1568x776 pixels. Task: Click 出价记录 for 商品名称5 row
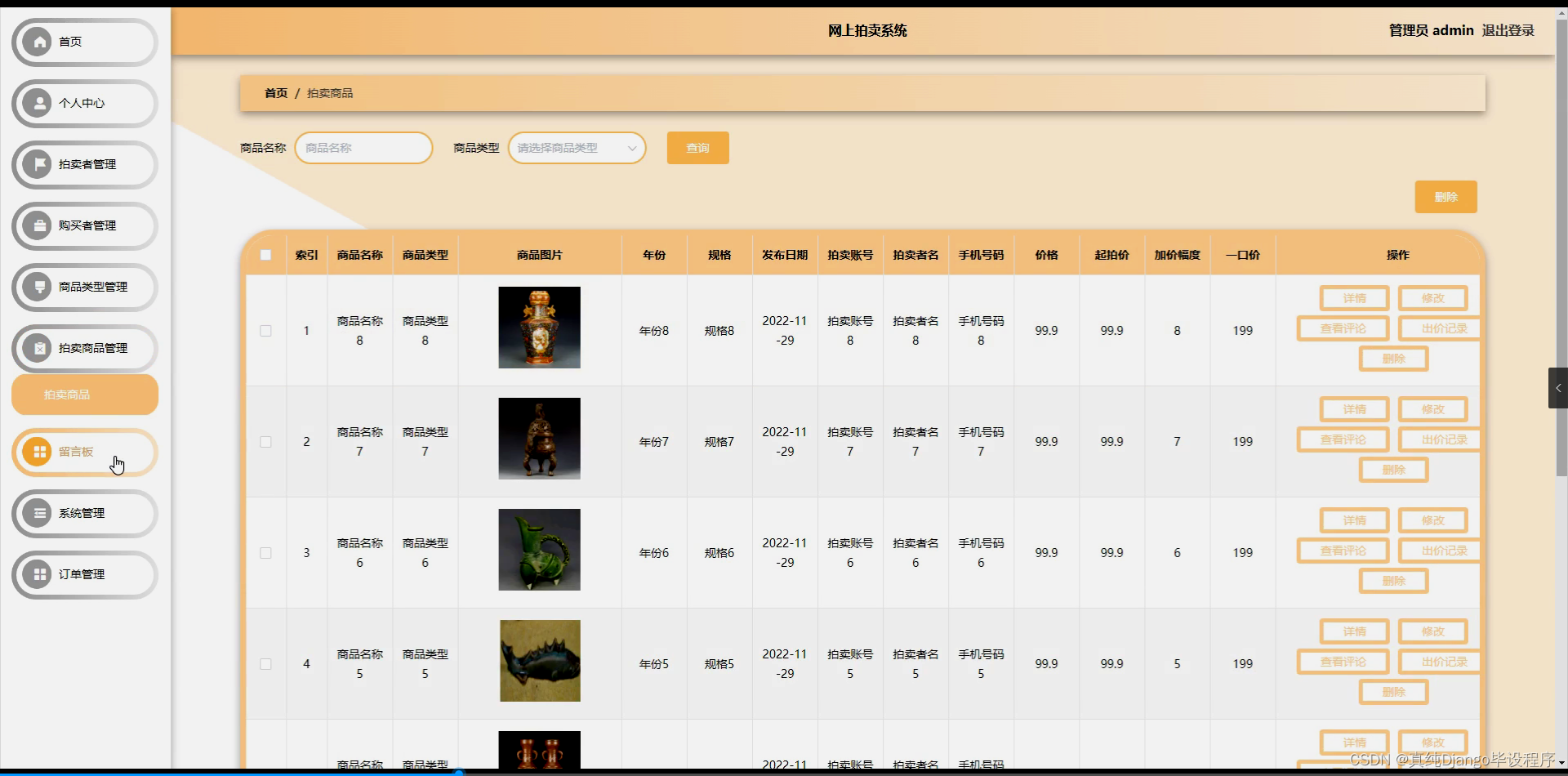[x=1439, y=662]
